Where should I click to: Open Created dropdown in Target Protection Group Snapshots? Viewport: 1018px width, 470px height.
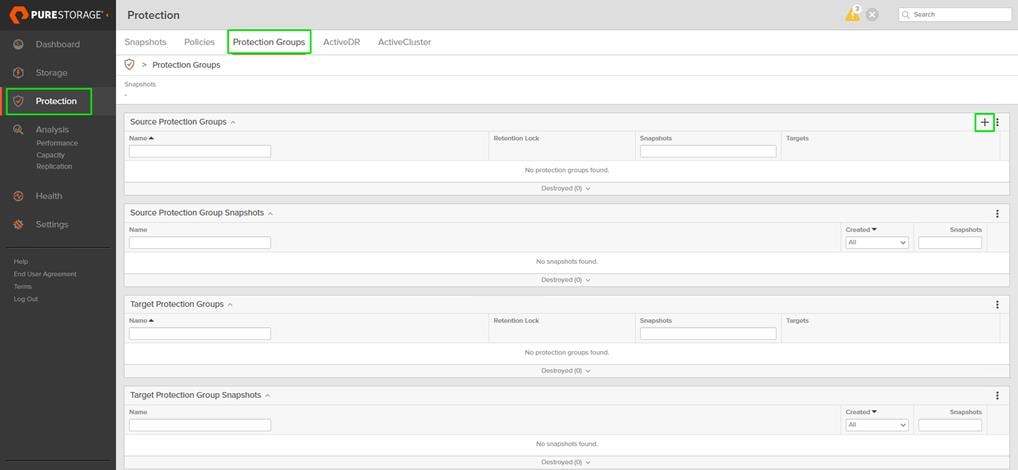pos(876,425)
